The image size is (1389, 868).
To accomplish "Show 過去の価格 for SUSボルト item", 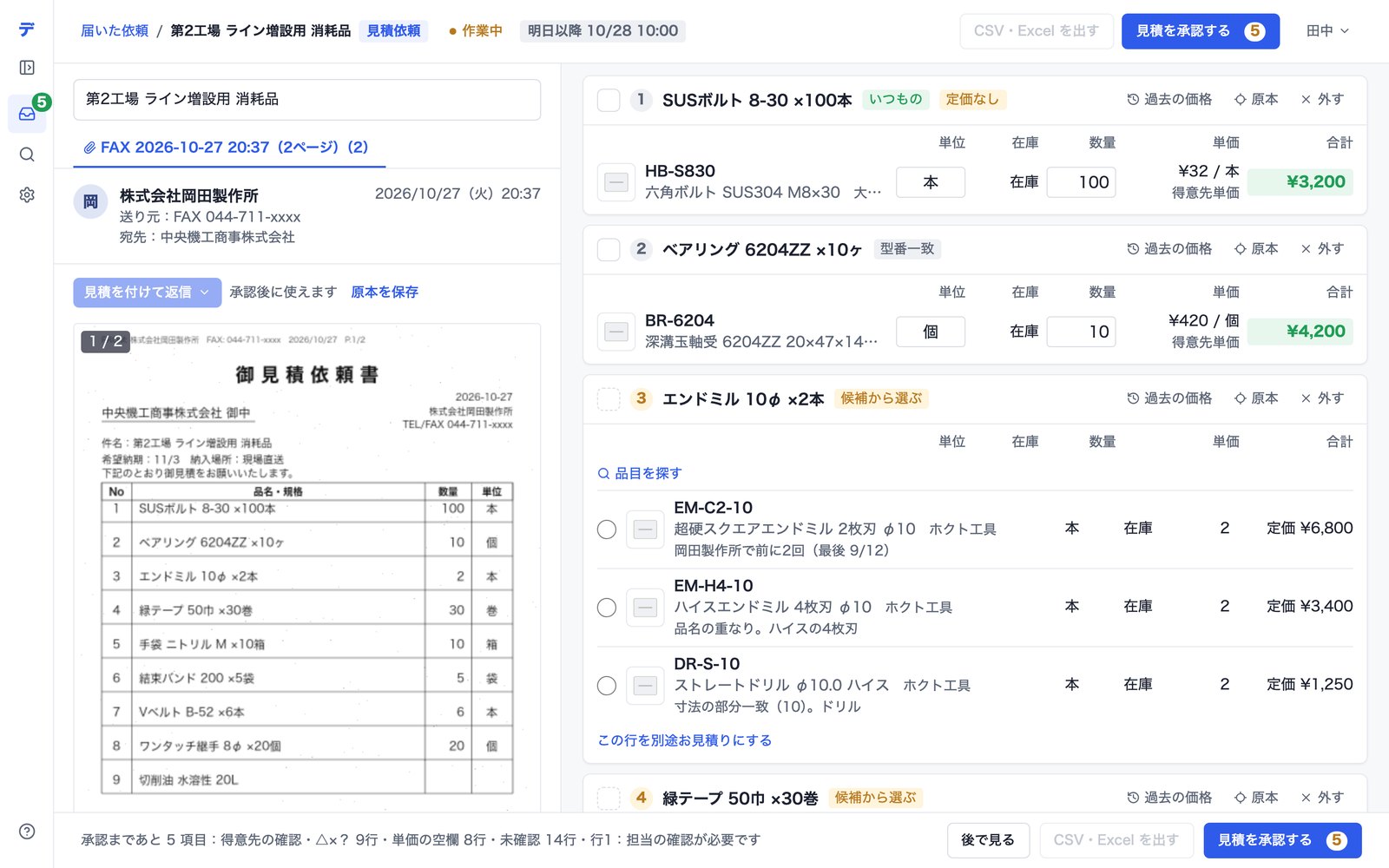I will 1169,100.
